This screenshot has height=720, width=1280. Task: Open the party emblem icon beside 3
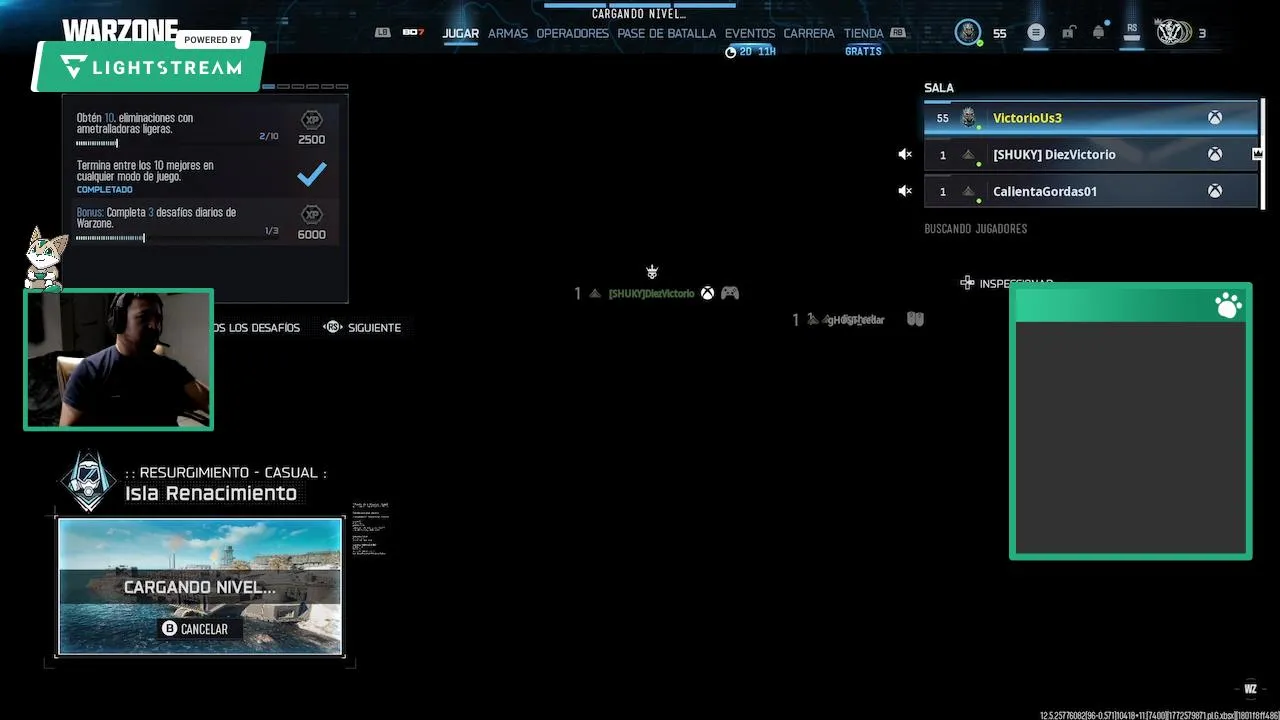tap(1172, 33)
